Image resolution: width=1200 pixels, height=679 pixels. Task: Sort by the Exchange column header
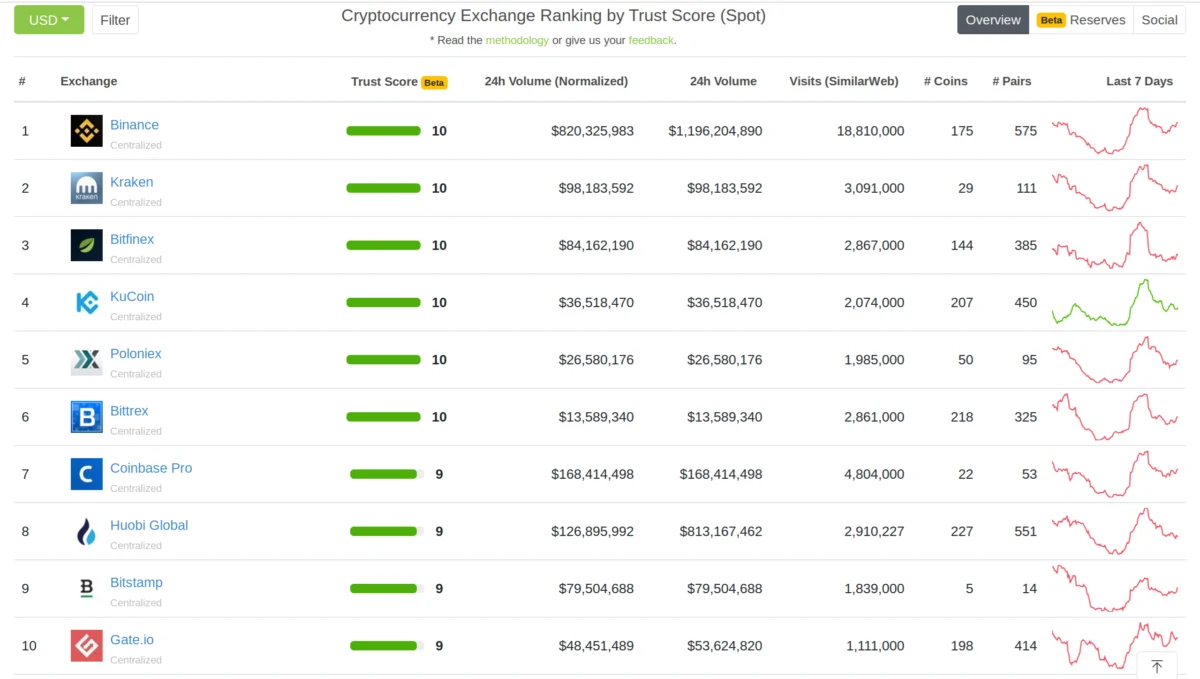[x=89, y=81]
